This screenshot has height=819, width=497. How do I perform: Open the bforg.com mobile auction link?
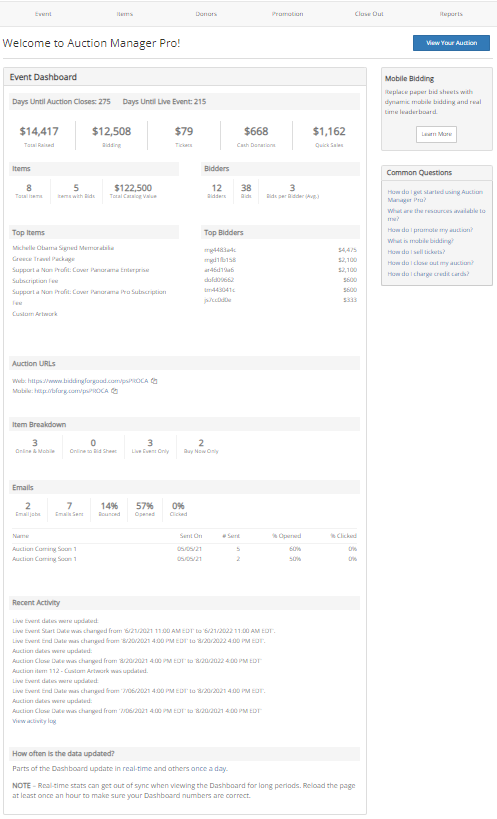[x=71, y=391]
